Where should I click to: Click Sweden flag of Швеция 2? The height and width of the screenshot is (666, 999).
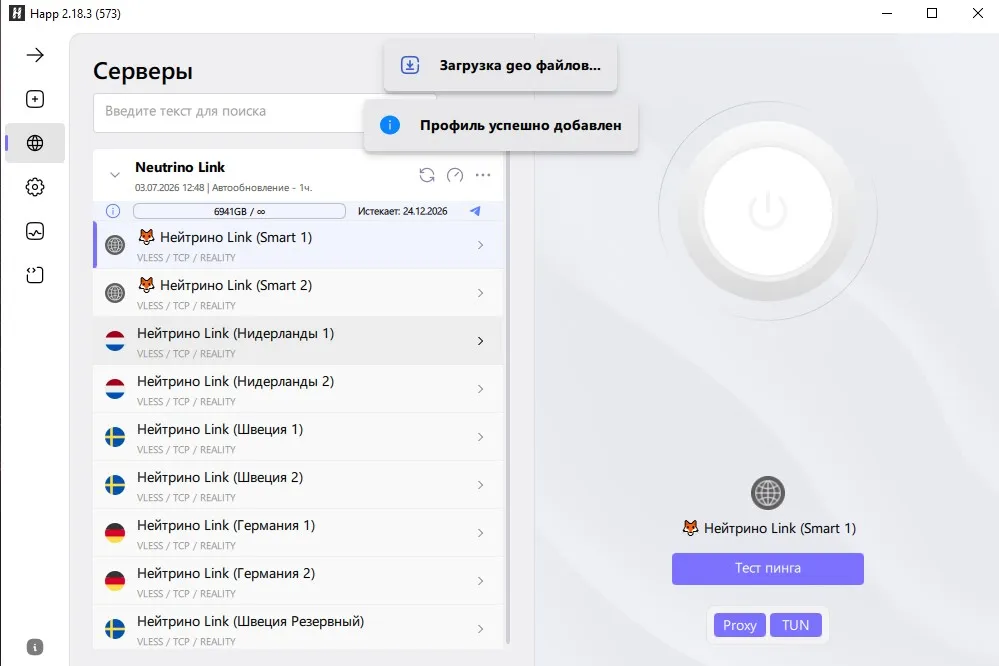(x=115, y=485)
